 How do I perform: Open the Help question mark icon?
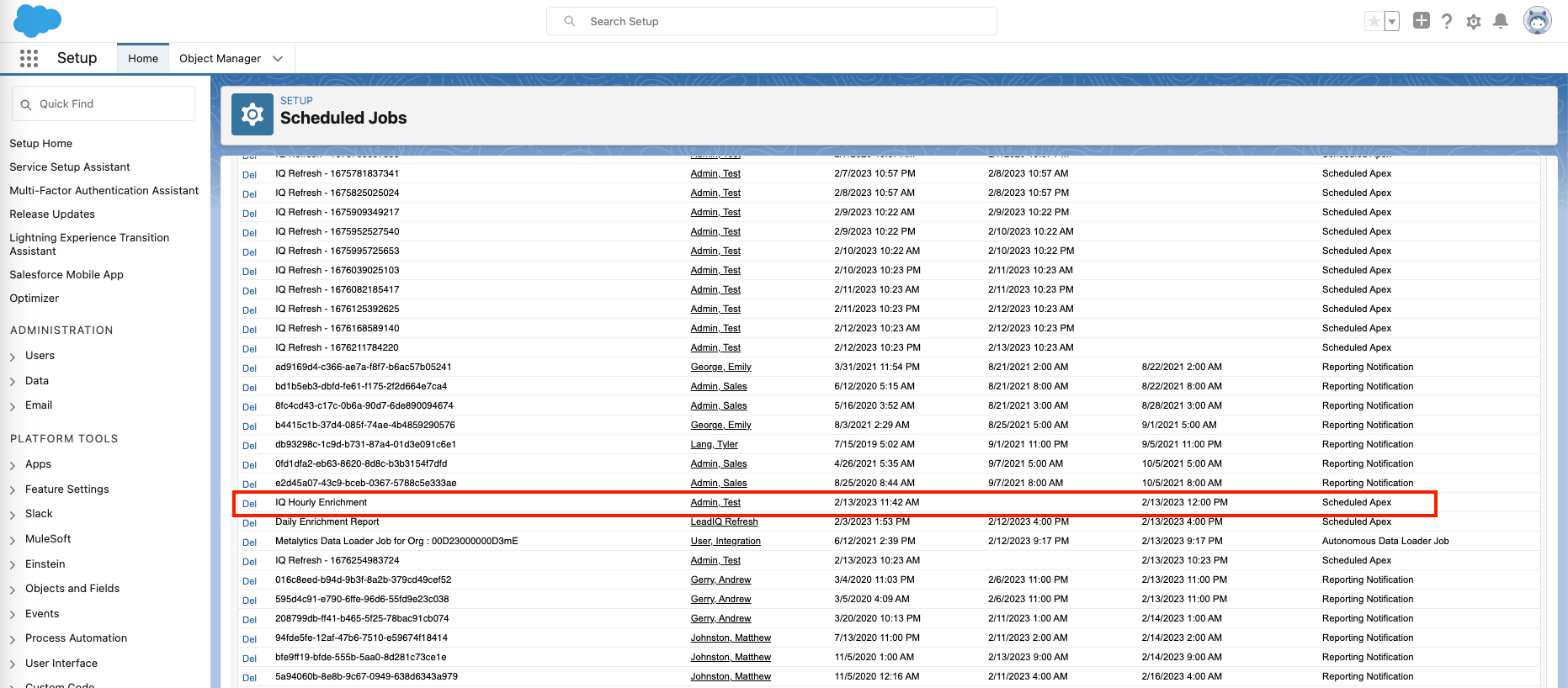tap(1447, 21)
